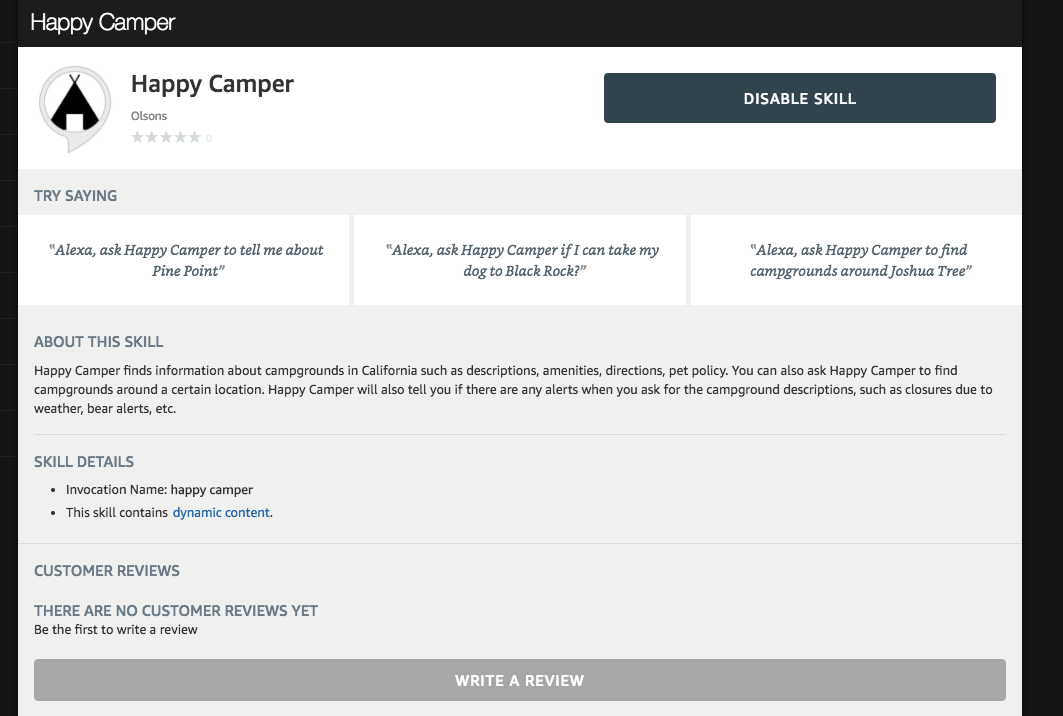
Task: Click the Try Saying section header
Action: pyautogui.click(x=75, y=196)
